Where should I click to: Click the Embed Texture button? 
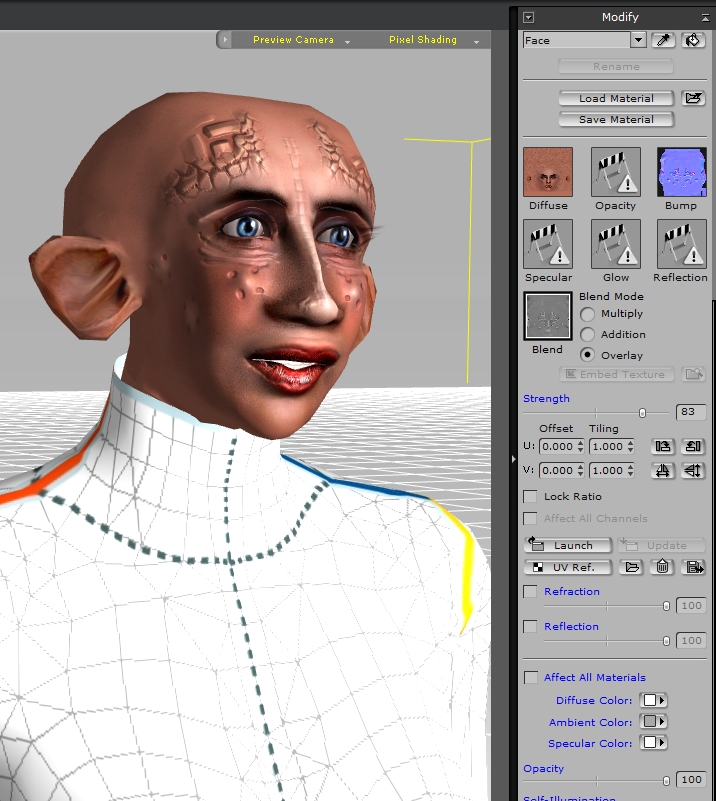pos(617,374)
